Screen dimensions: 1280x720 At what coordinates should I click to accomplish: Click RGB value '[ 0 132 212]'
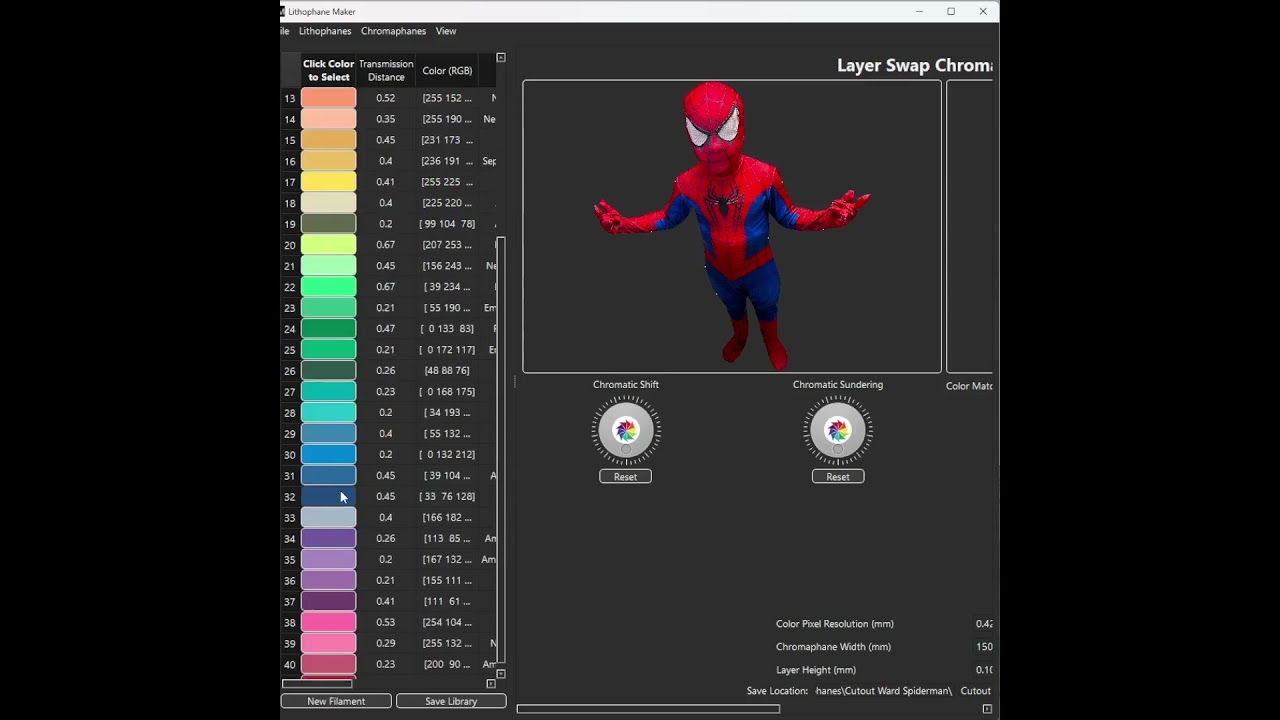point(447,455)
